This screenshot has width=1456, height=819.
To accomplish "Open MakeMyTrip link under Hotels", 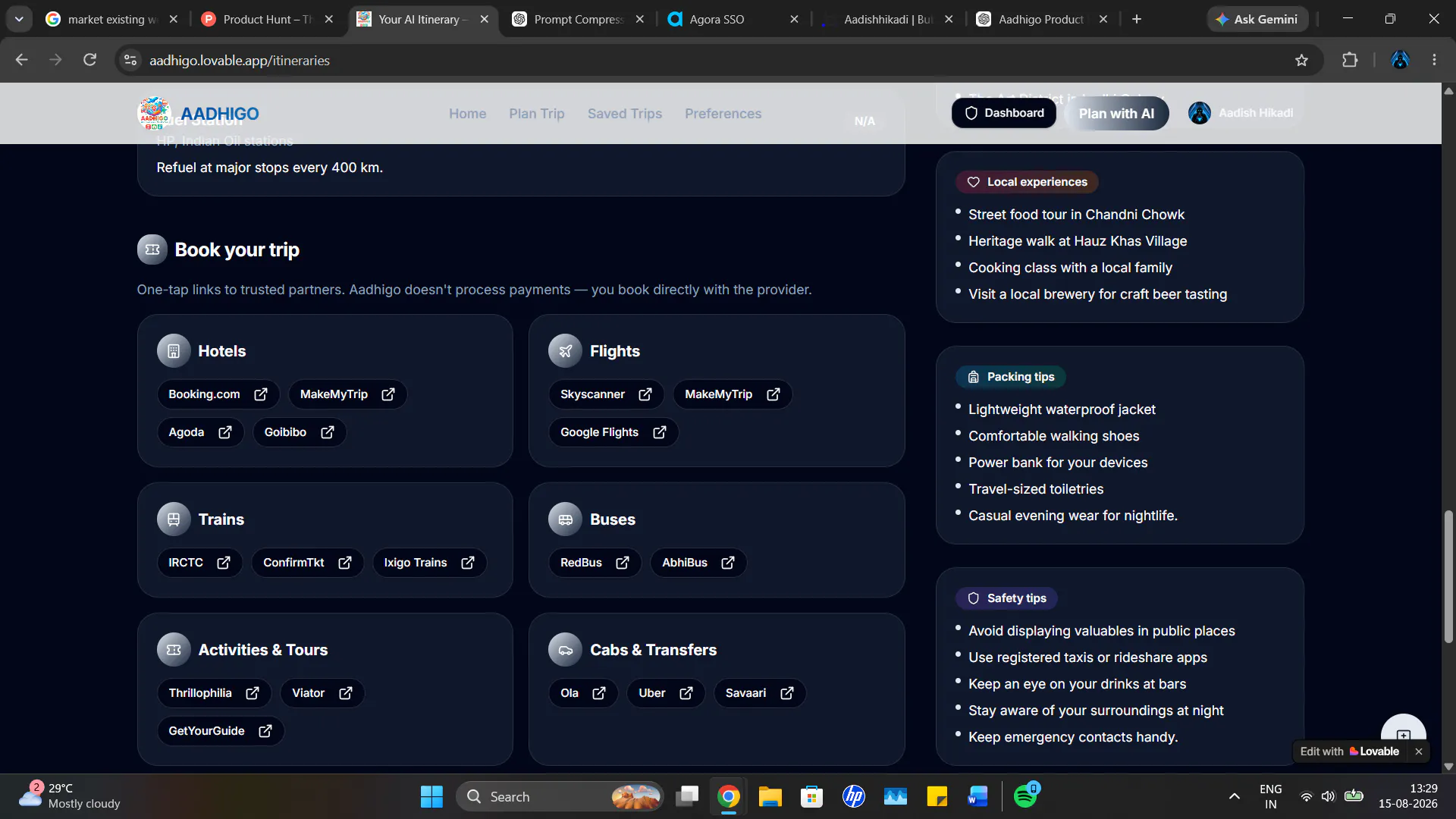I will [347, 394].
